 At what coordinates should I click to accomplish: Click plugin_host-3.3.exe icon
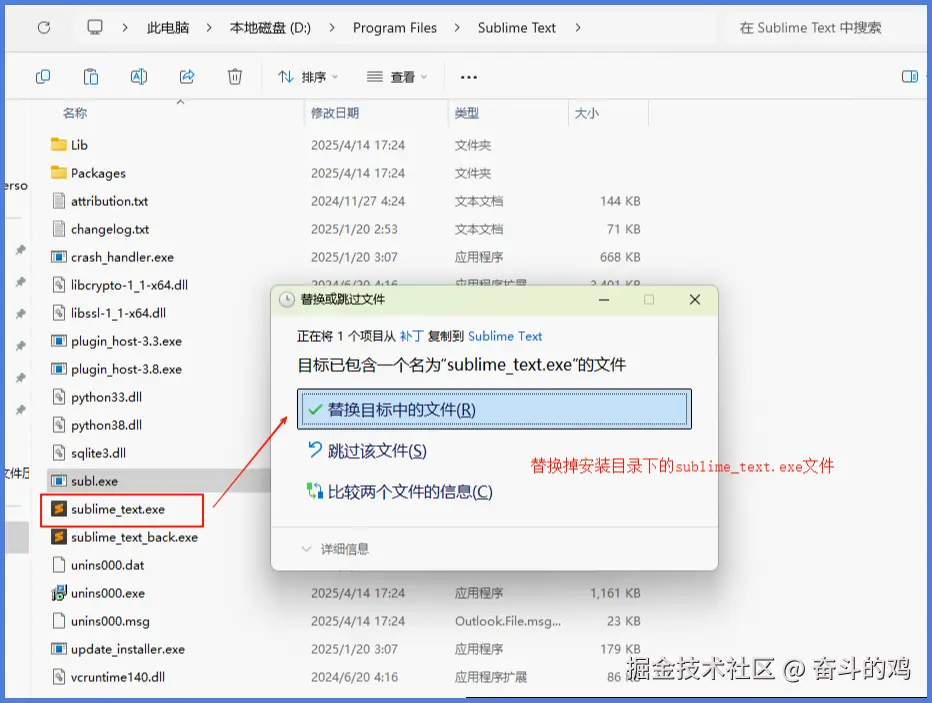point(58,341)
